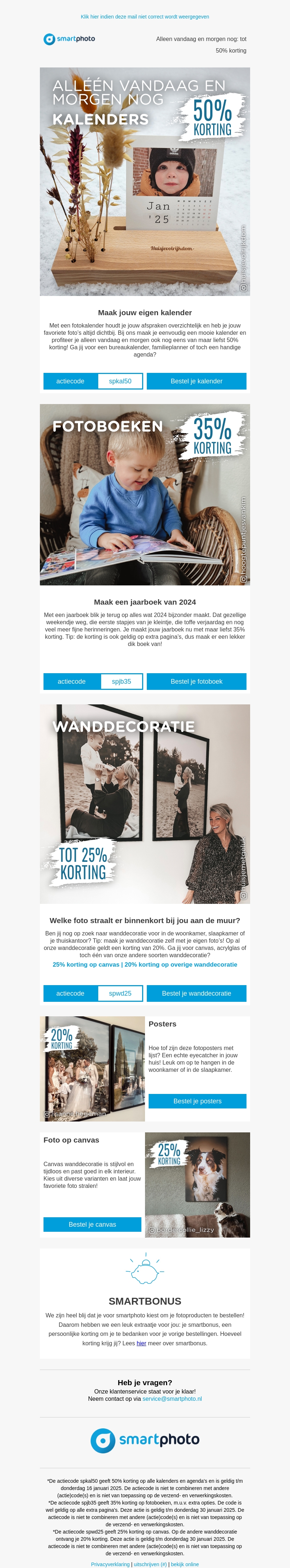Click the Bestel je posters button
This screenshot has height=1568, width=290.
tap(198, 1101)
